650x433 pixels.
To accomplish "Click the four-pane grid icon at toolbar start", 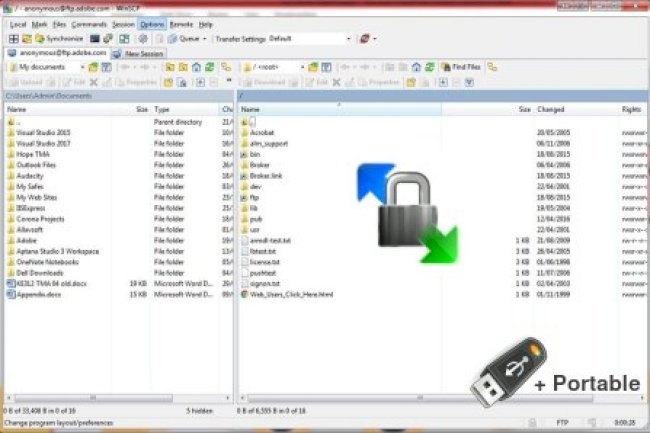I will (x=14, y=39).
